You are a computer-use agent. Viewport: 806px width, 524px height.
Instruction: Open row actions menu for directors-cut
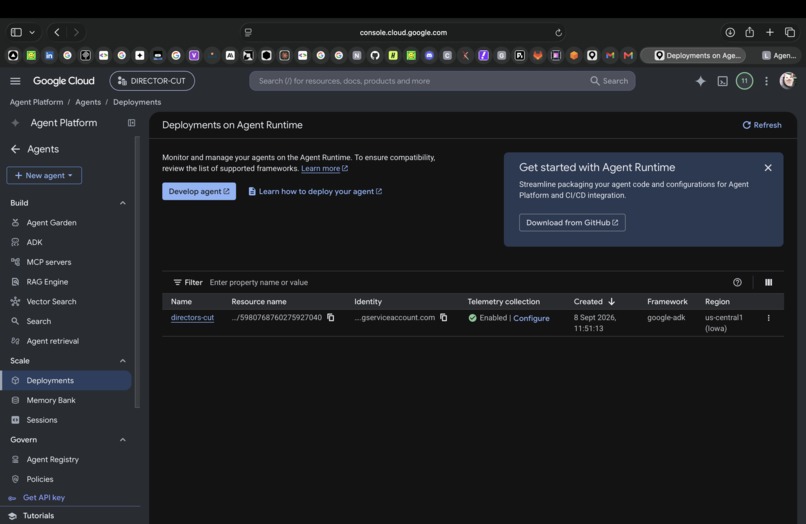[768, 318]
